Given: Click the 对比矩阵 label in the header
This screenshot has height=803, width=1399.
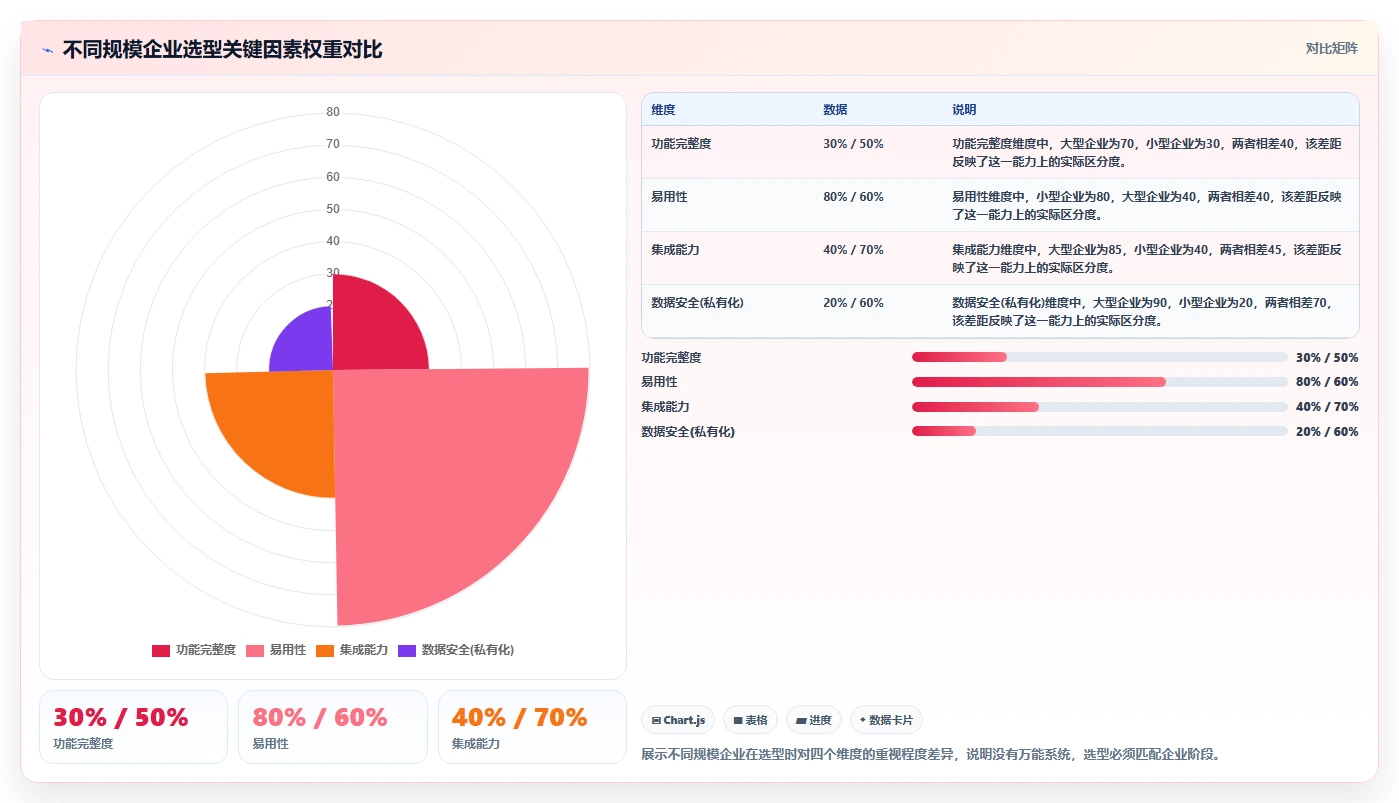Looking at the screenshot, I should tap(1331, 48).
